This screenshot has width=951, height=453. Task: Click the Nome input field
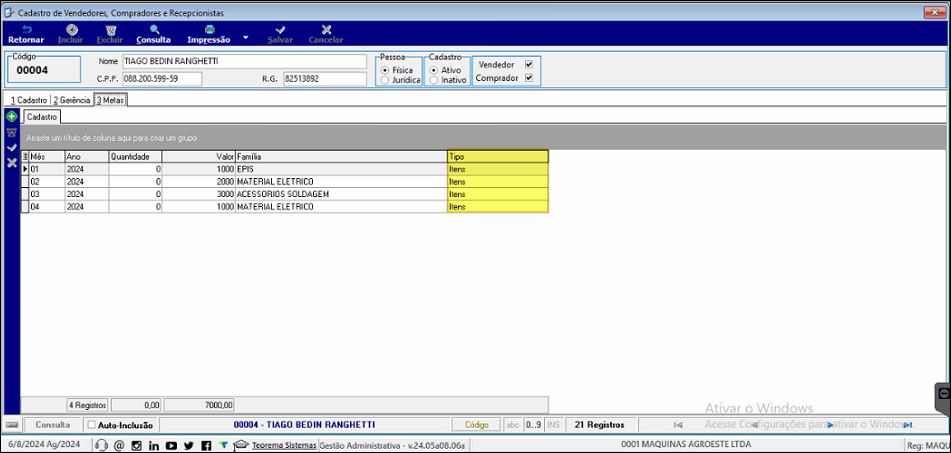tap(244, 61)
